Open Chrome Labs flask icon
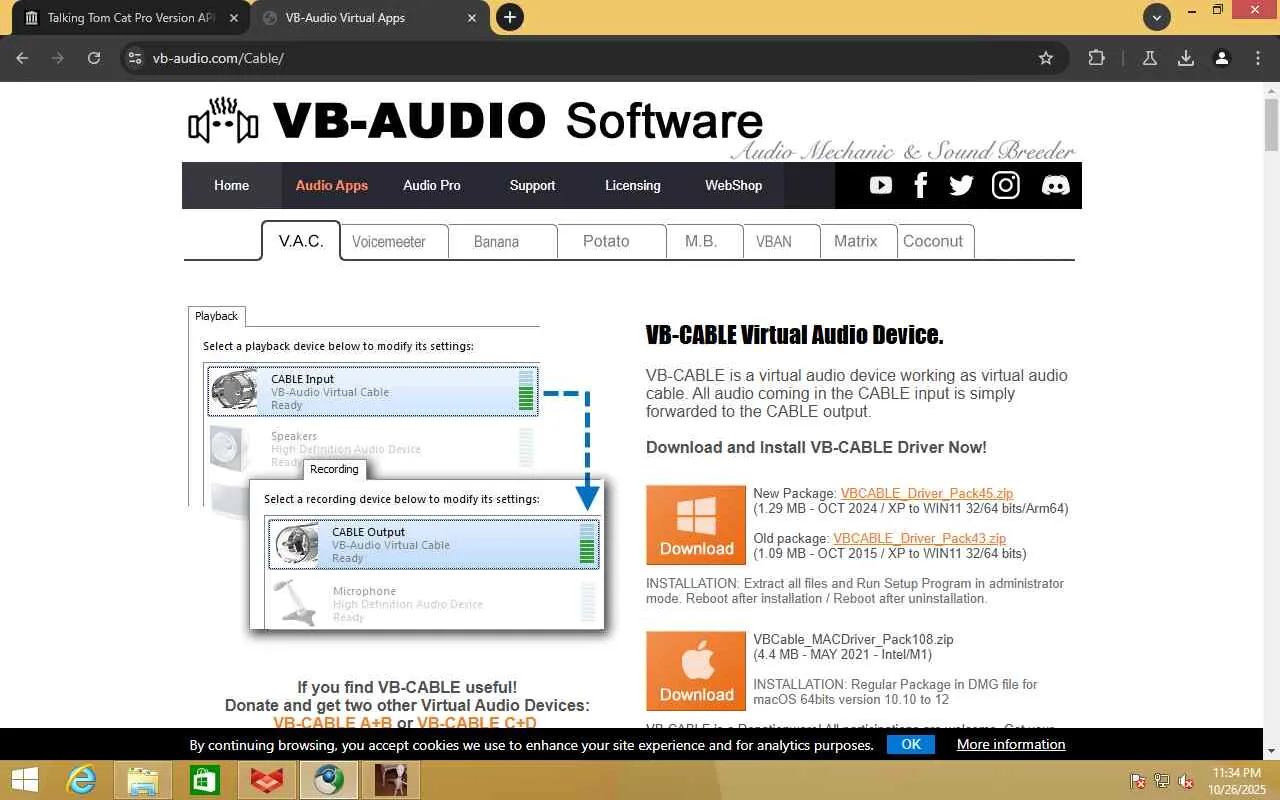The height and width of the screenshot is (800, 1280). (x=1150, y=58)
